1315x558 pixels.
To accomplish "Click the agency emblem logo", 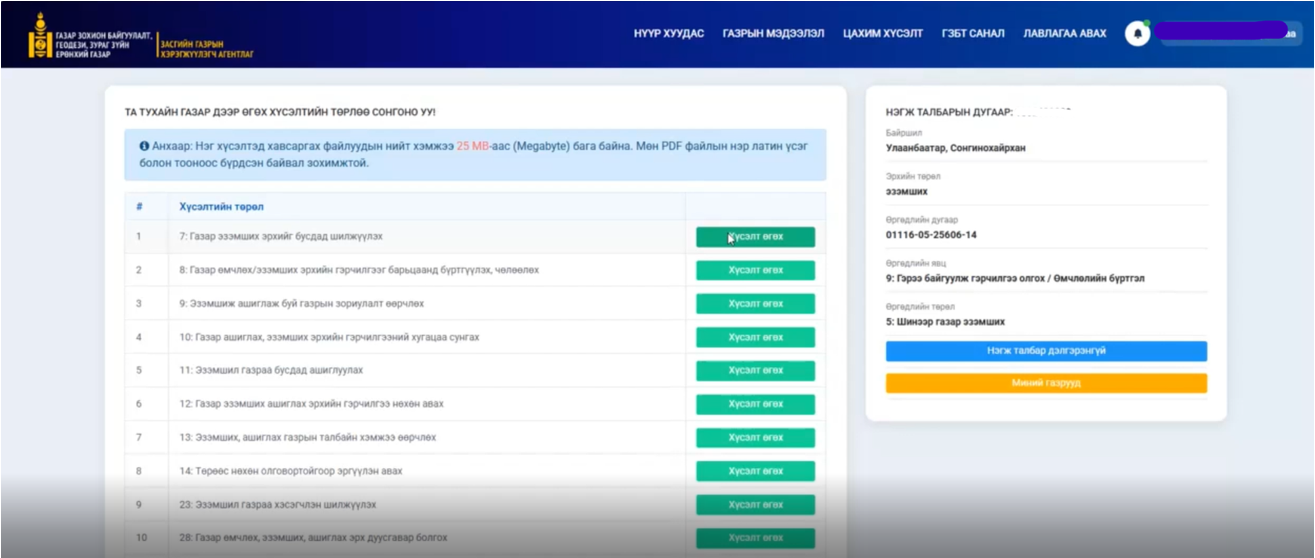I will tap(41, 34).
